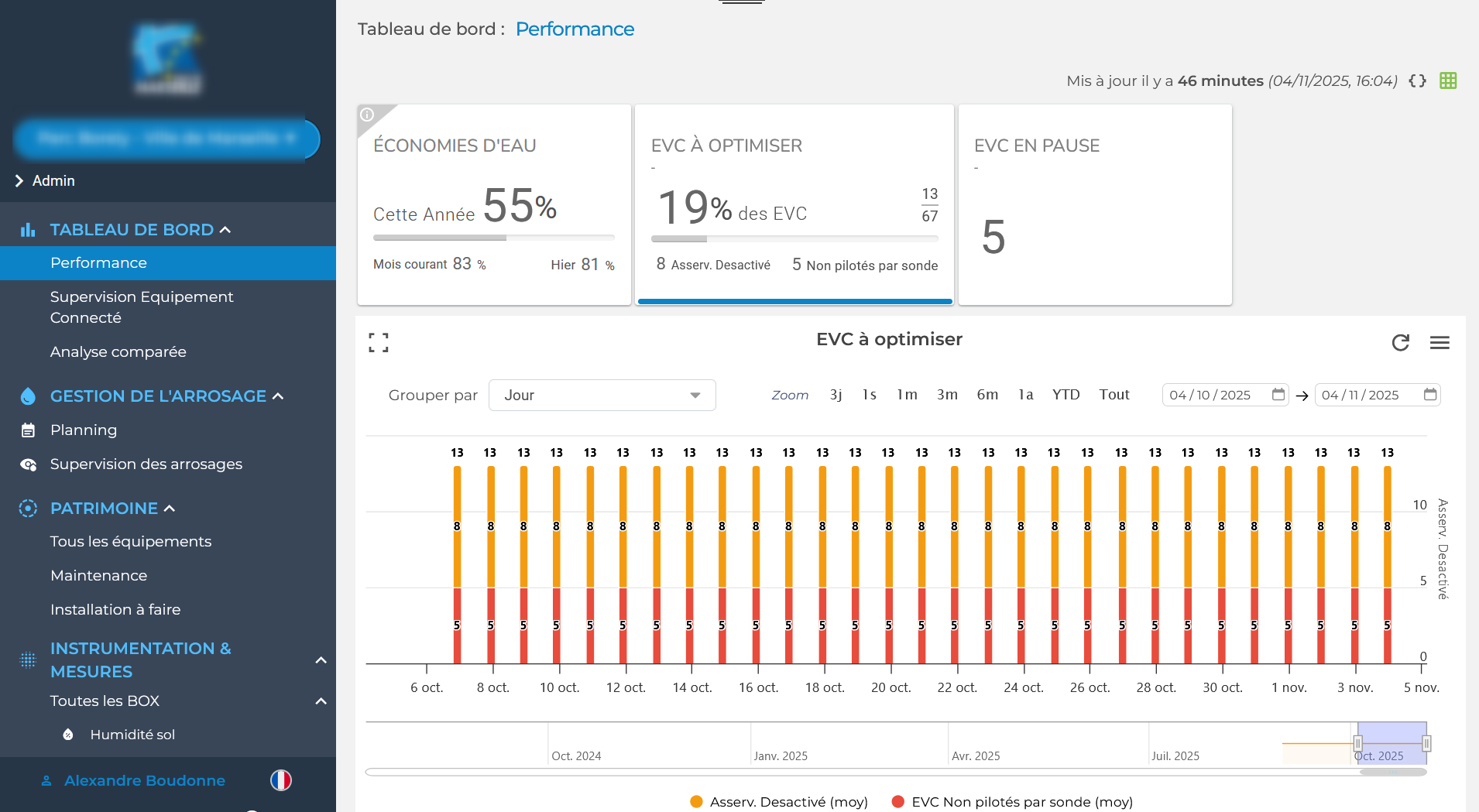Screen dimensions: 1479x812
Task: Click the green grid layout icon
Action: [1448, 81]
